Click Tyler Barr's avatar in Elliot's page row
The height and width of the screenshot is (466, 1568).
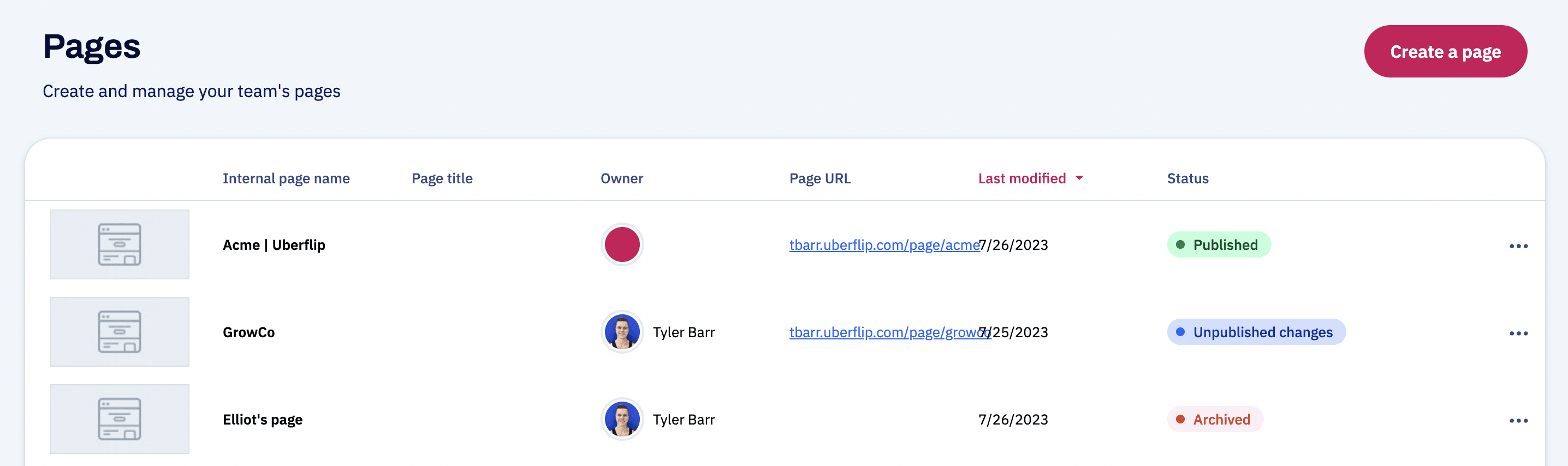pyautogui.click(x=621, y=419)
